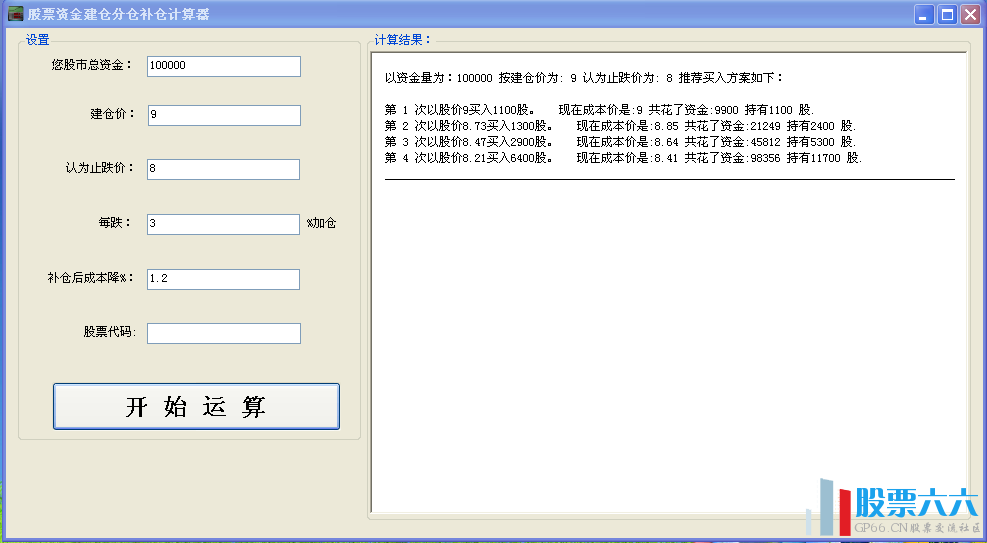Focus the 补仓后成本降% input field

click(223, 279)
